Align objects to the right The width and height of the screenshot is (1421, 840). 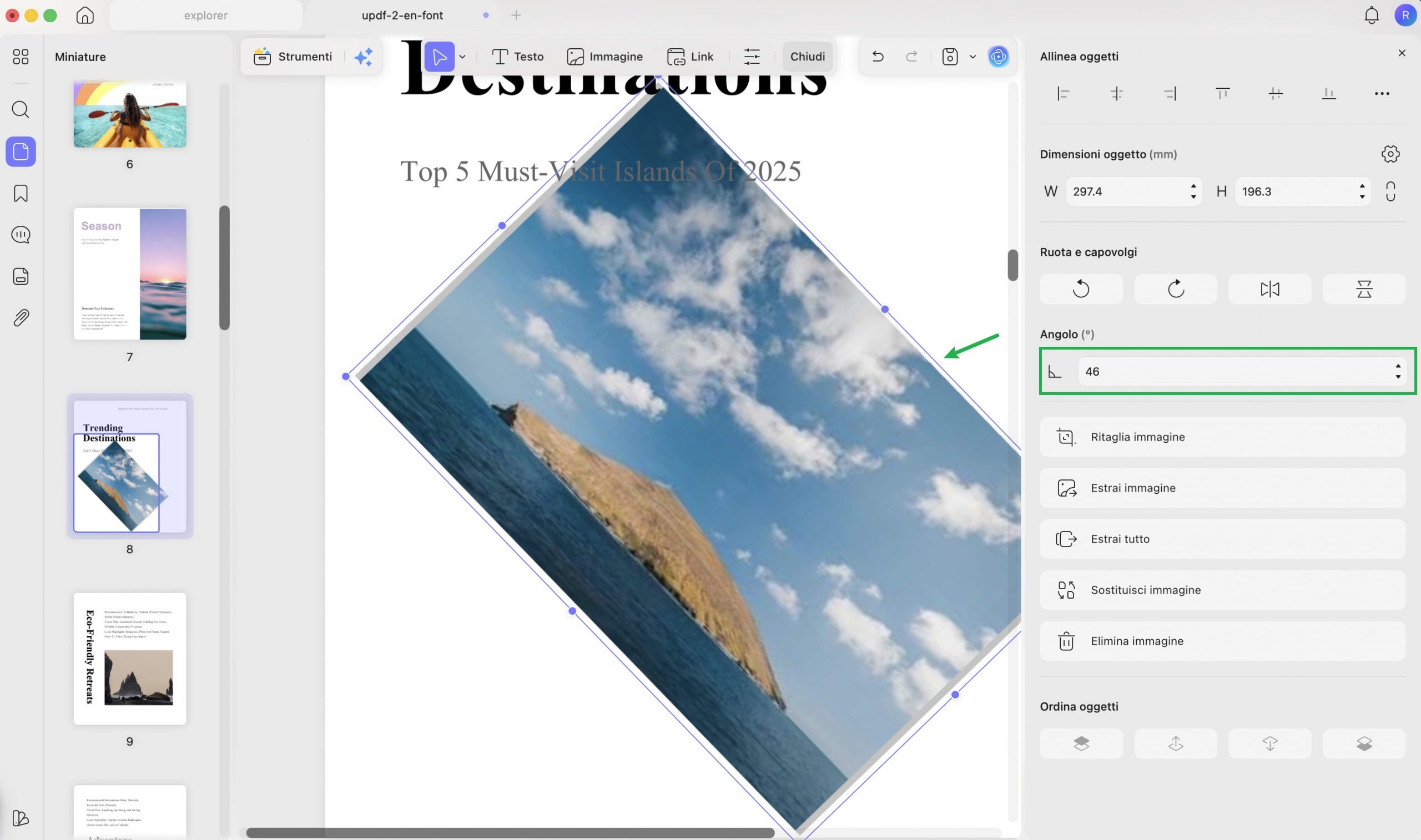(1170, 93)
